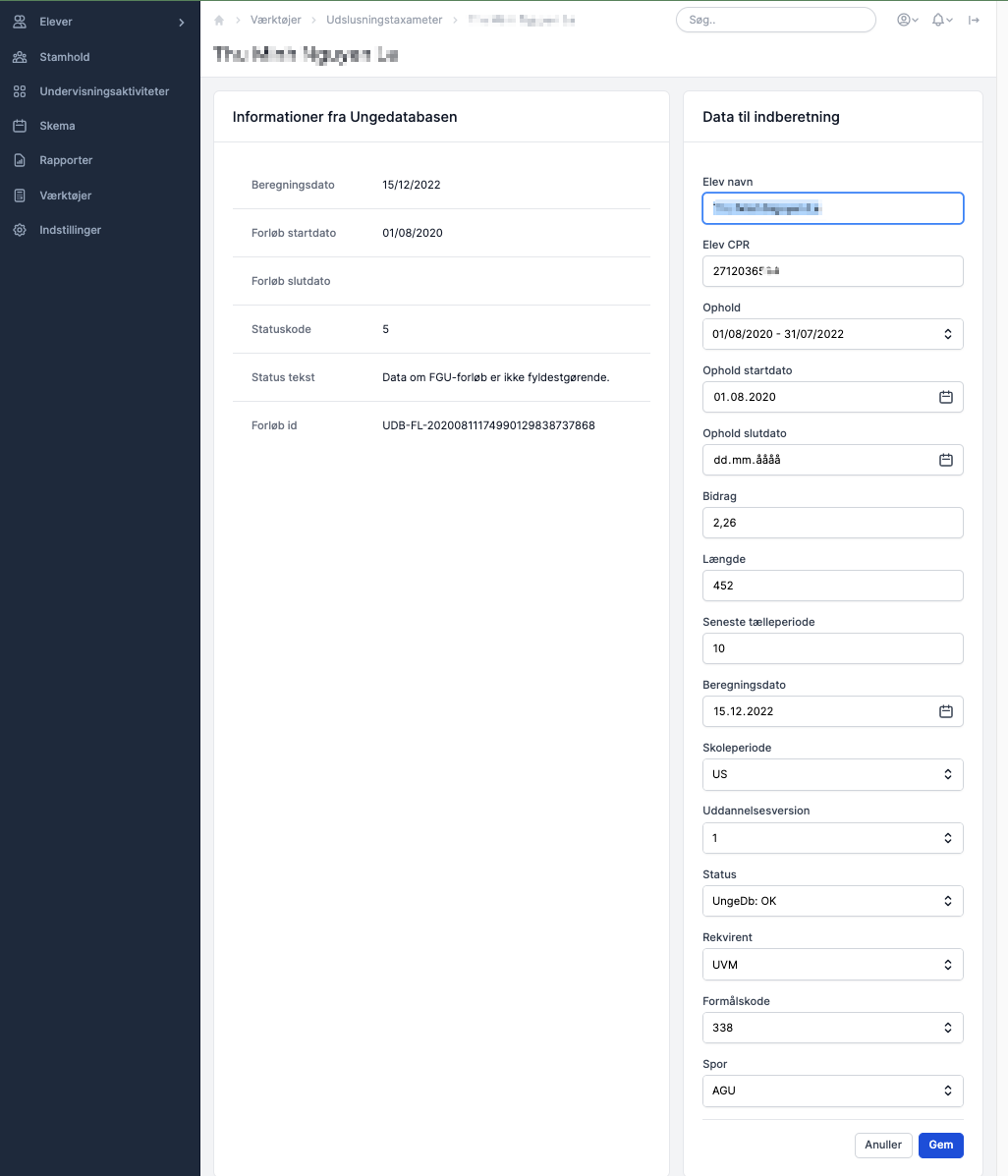Viewport: 1008px width, 1176px height.
Task: Click the status text about FGU-forløb
Action: click(496, 378)
